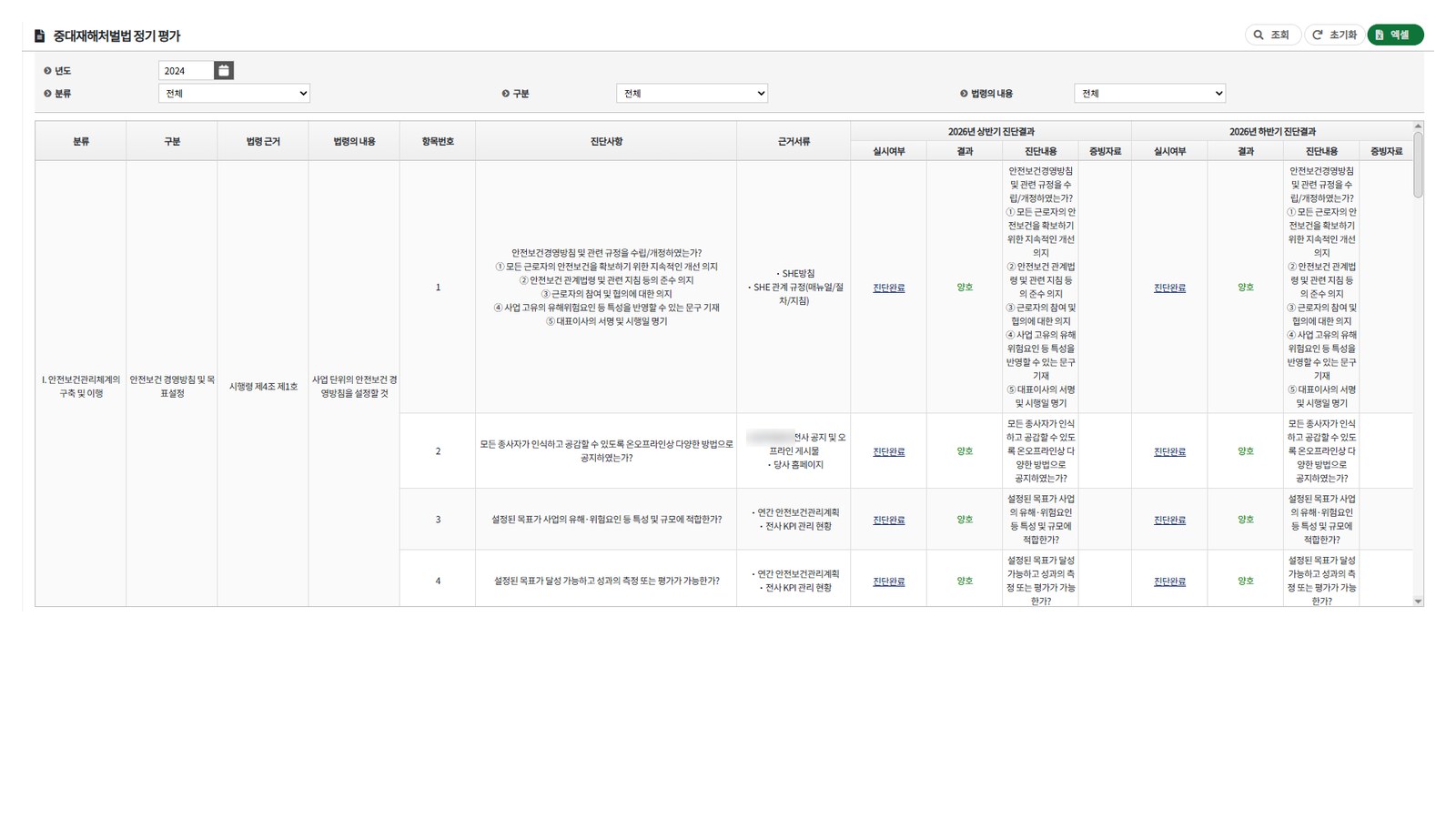Click the 분류 column header in the table
The height and width of the screenshot is (819, 1456).
click(x=81, y=141)
